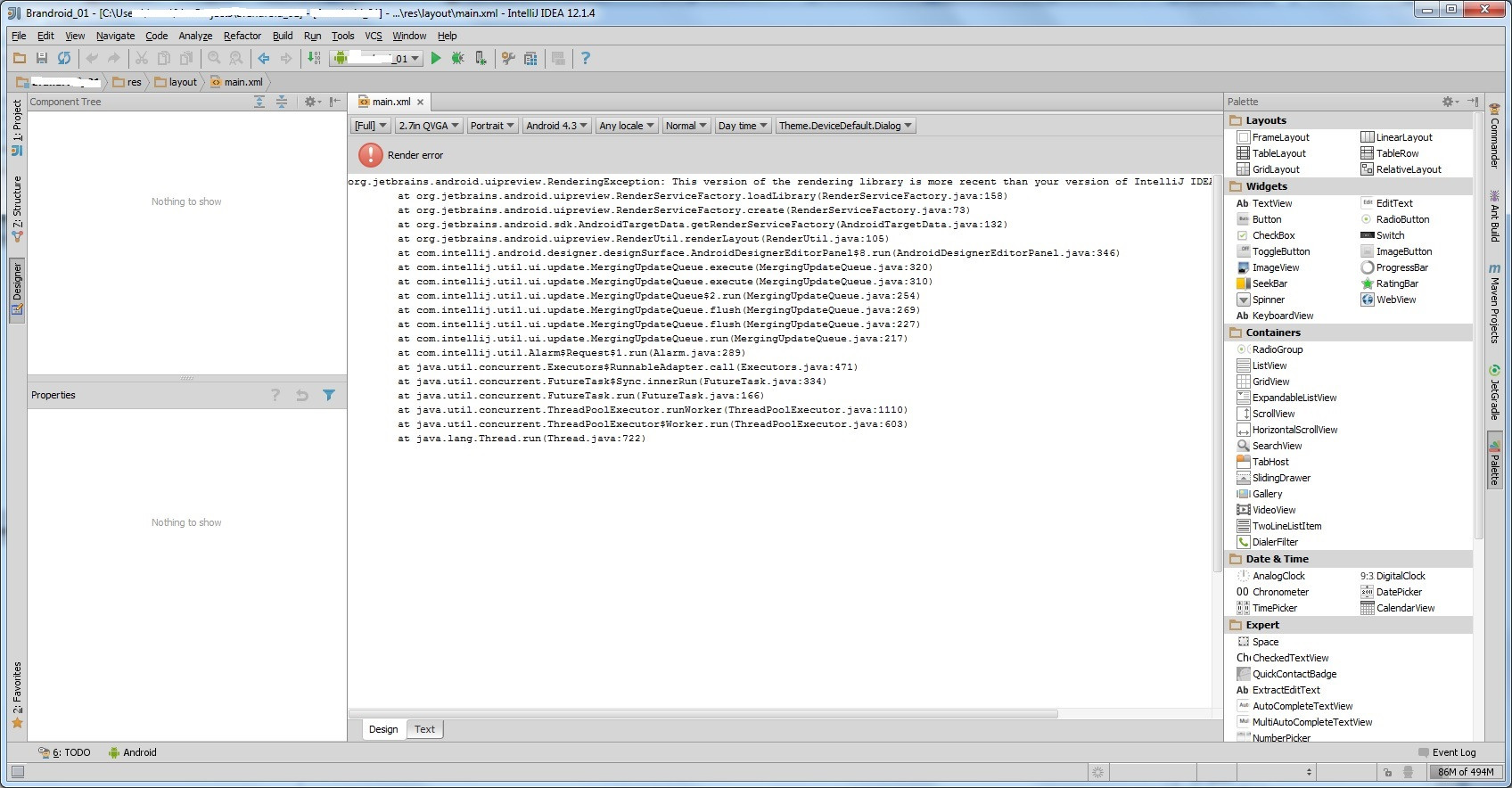Viewport: 1512px width, 788px height.
Task: Choose the SeekBar widget in Palette
Action: 1261,283
